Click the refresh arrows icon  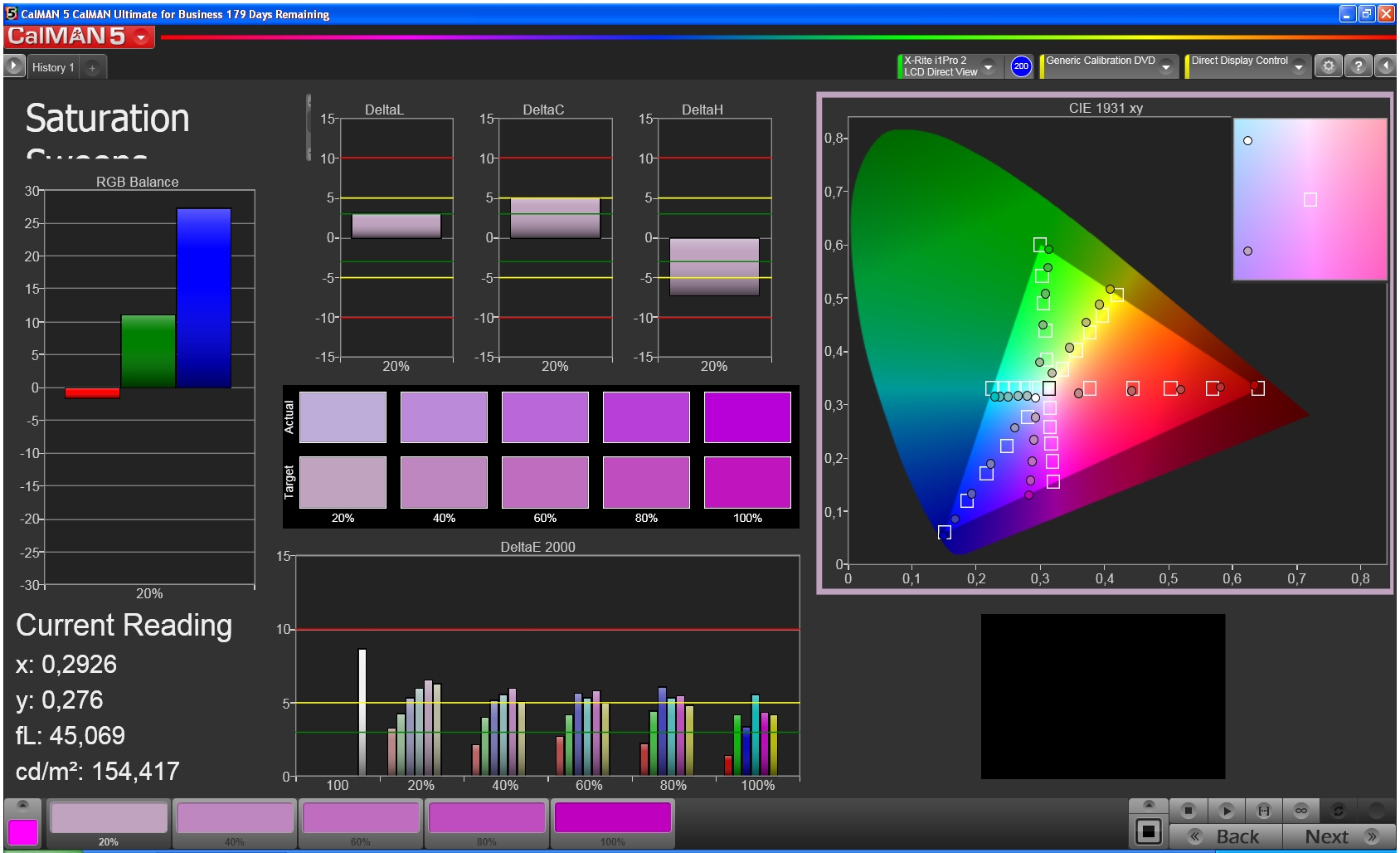[x=1338, y=811]
